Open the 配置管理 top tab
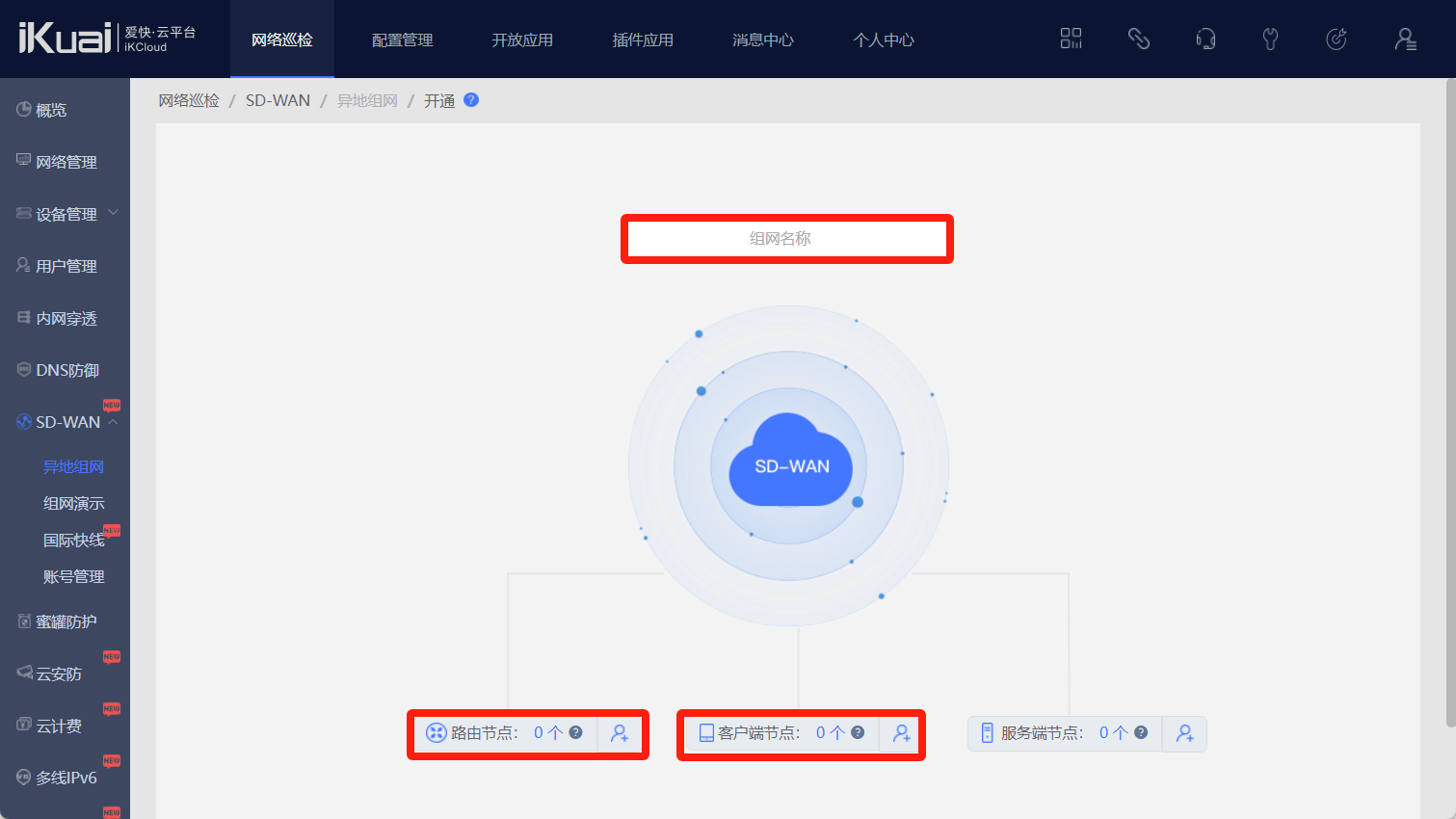 (402, 40)
